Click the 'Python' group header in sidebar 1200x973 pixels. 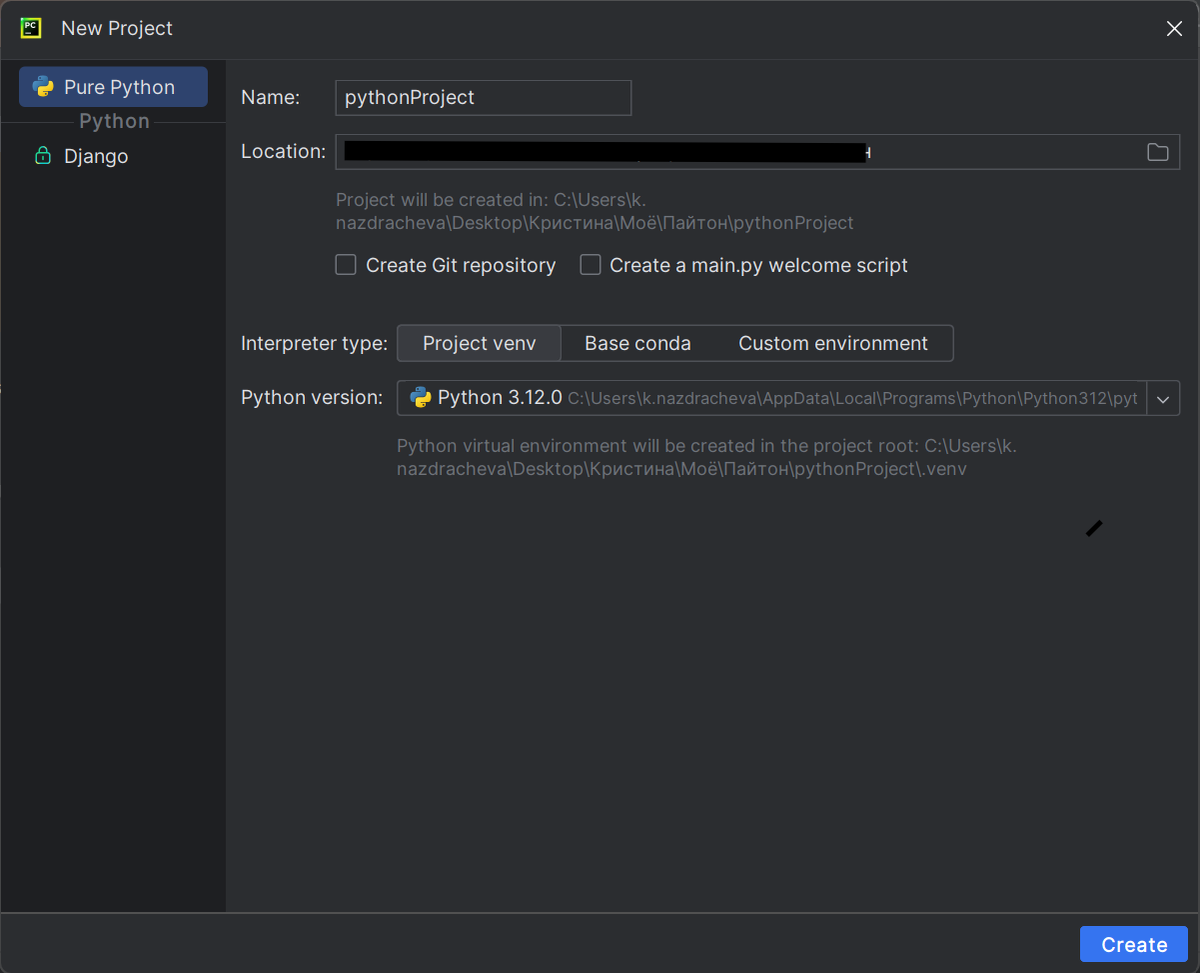(114, 121)
